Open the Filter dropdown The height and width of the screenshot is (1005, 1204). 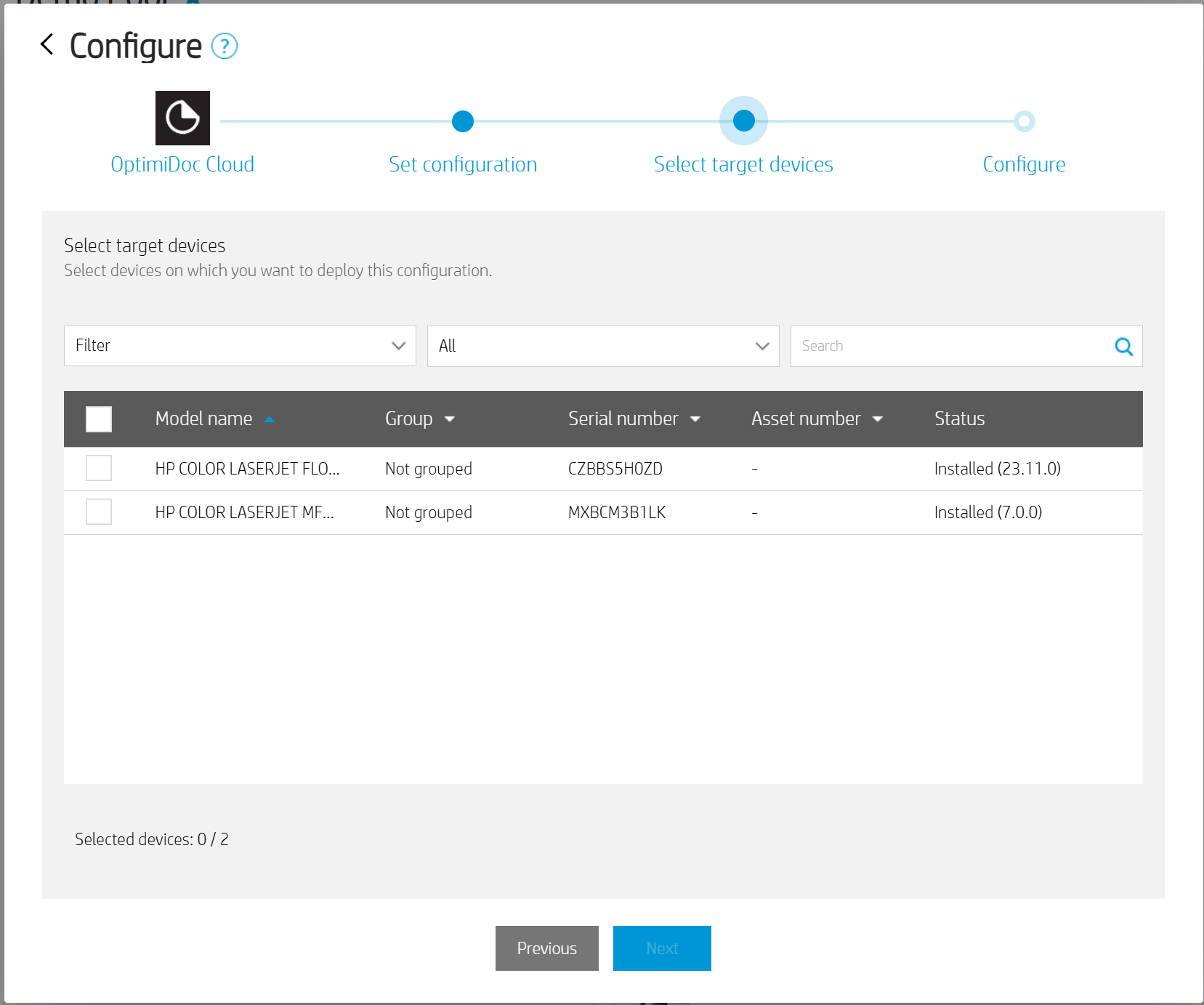click(x=240, y=346)
